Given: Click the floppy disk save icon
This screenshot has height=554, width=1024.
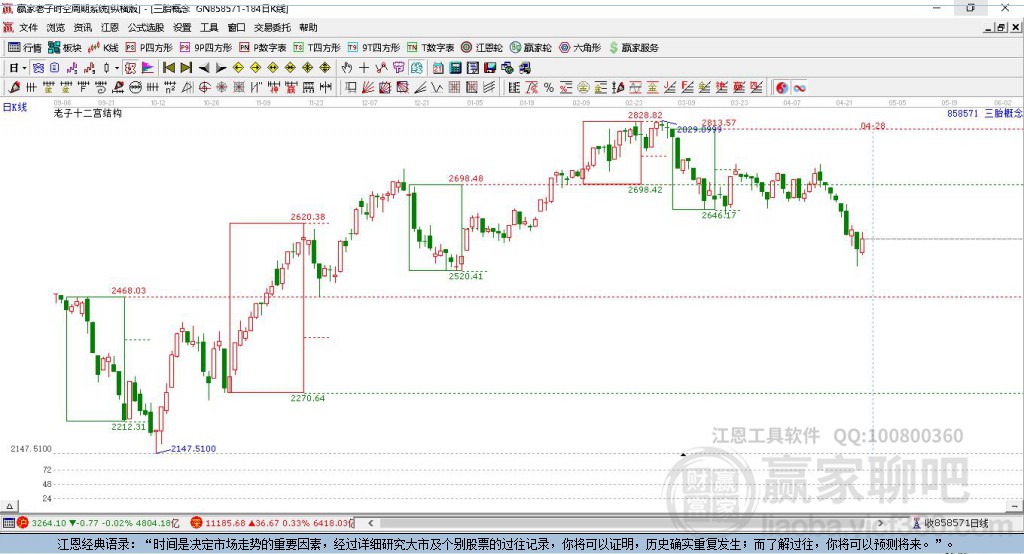Looking at the screenshot, I should click(490, 68).
